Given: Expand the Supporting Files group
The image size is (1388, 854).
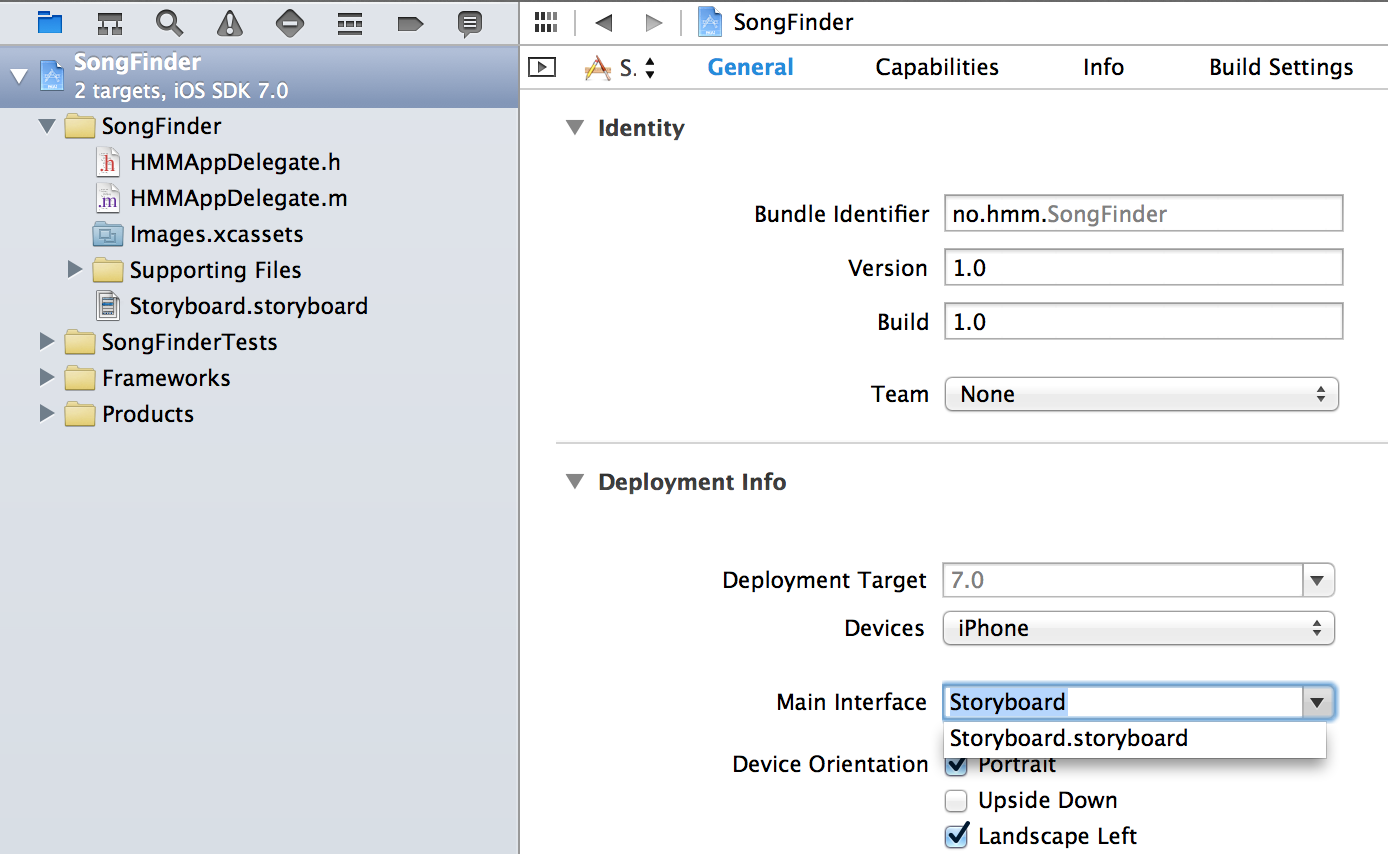Looking at the screenshot, I should (x=75, y=269).
